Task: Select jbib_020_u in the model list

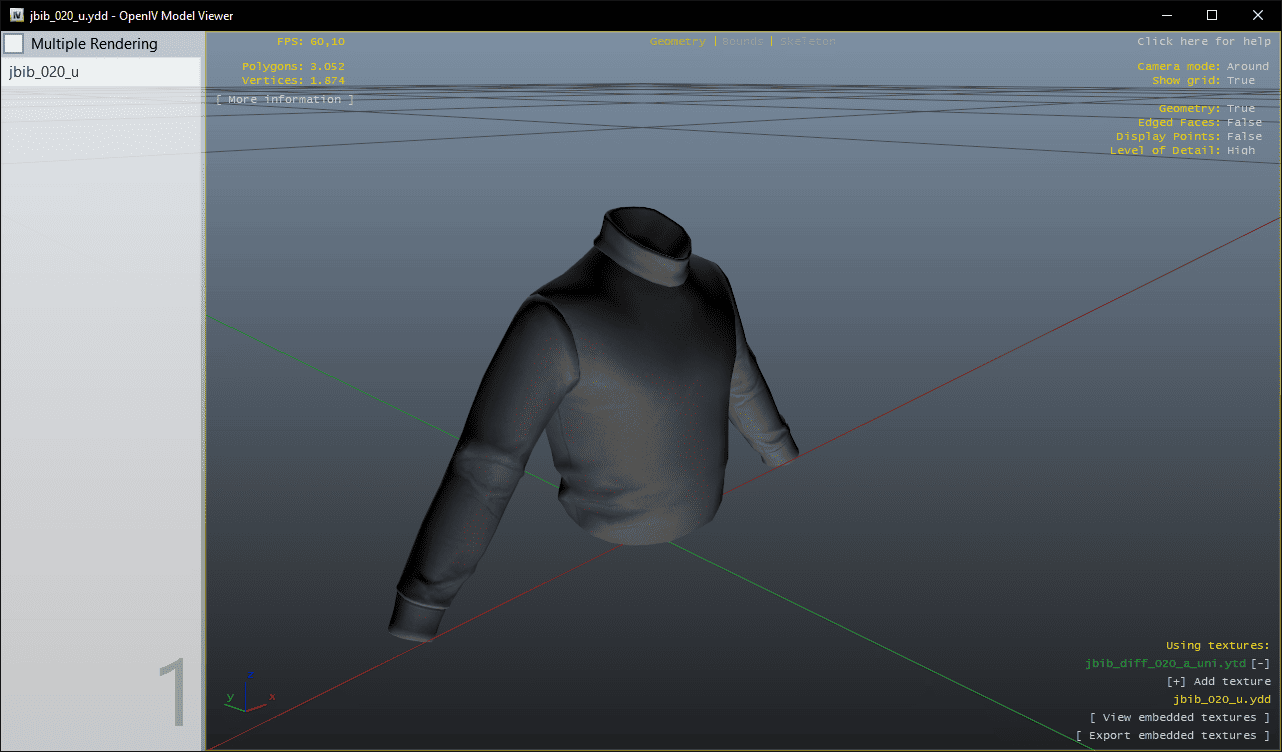Action: pyautogui.click(x=44, y=72)
